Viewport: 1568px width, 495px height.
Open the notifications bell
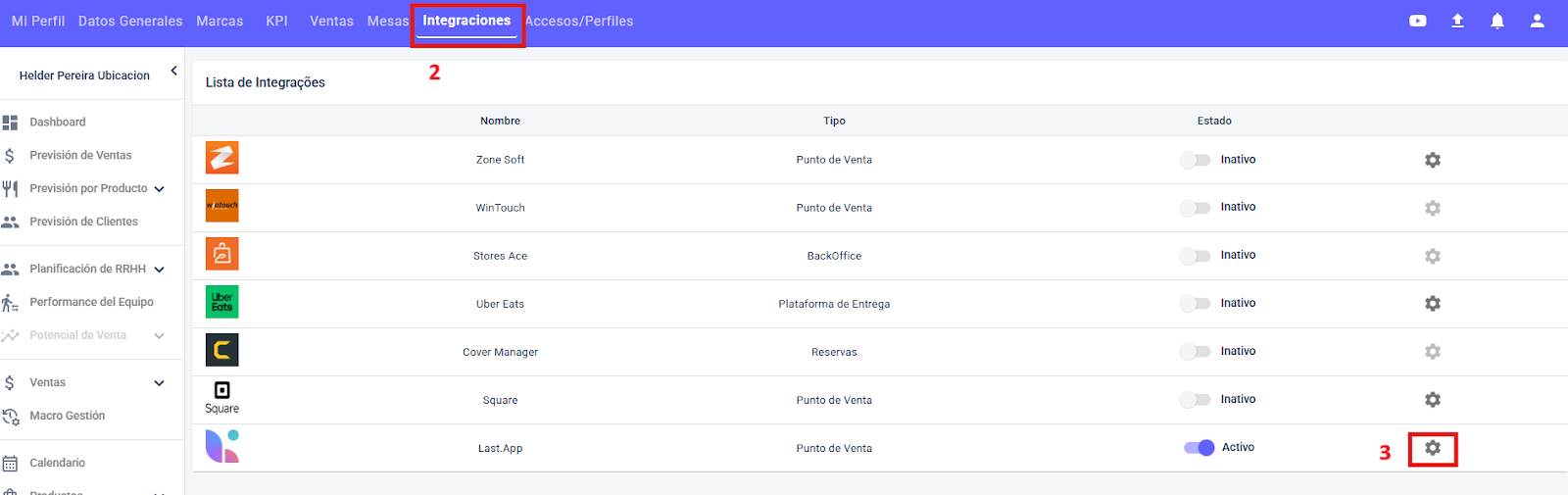[1497, 21]
